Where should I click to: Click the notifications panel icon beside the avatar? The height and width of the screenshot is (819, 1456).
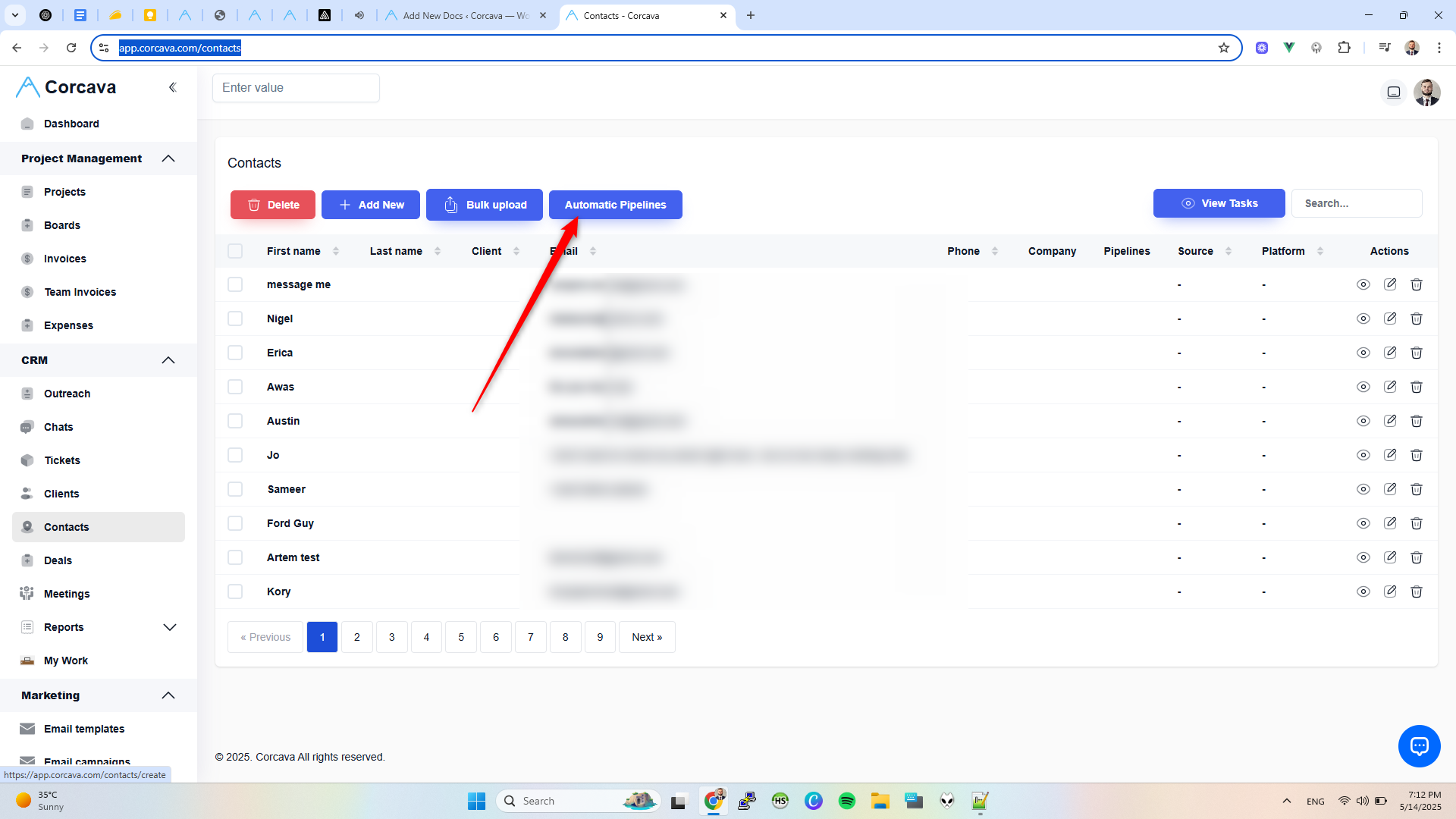tap(1394, 93)
